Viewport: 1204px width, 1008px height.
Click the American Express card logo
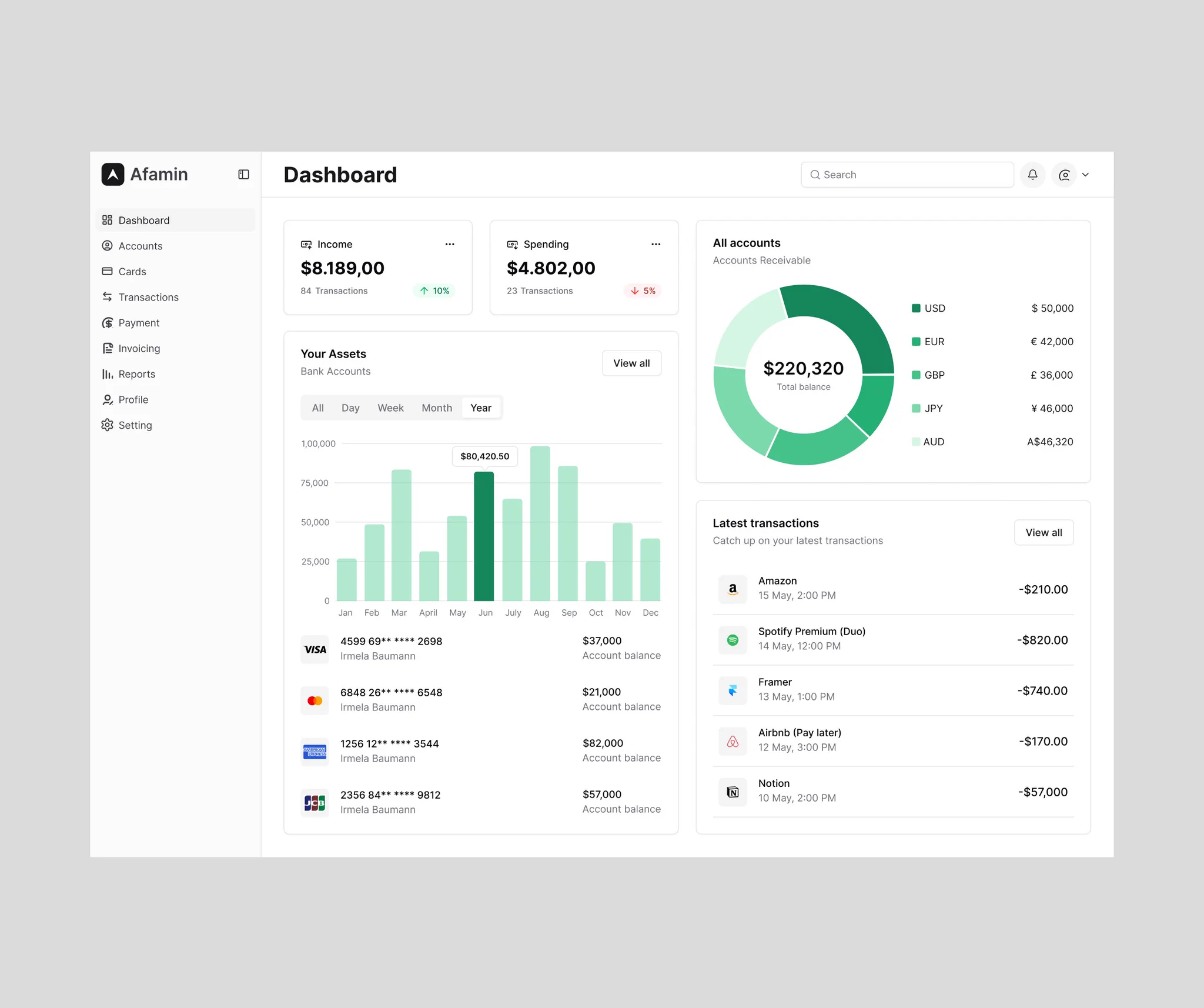(x=315, y=752)
